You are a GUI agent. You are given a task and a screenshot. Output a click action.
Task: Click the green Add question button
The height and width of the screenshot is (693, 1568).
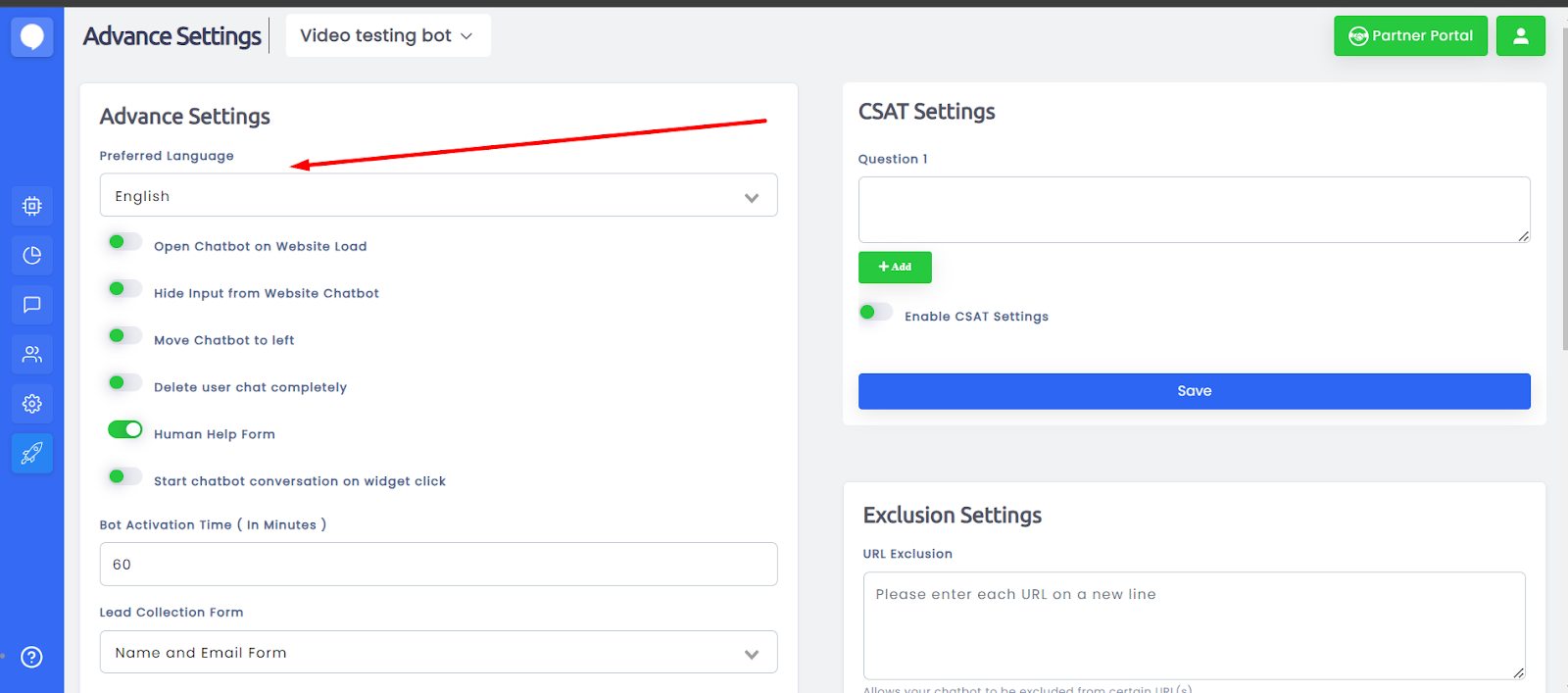point(895,267)
